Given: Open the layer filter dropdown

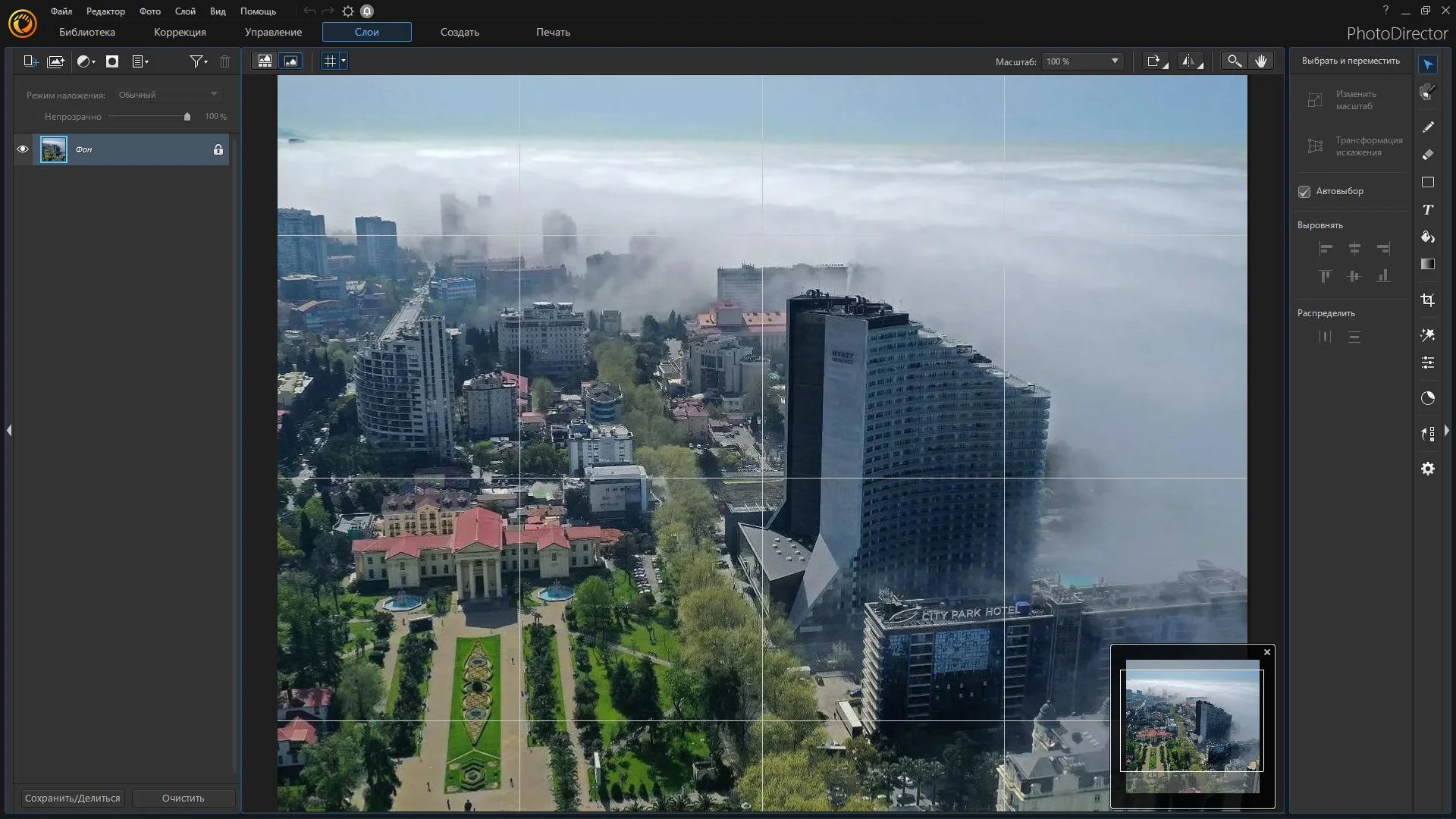Looking at the screenshot, I should coord(199,61).
